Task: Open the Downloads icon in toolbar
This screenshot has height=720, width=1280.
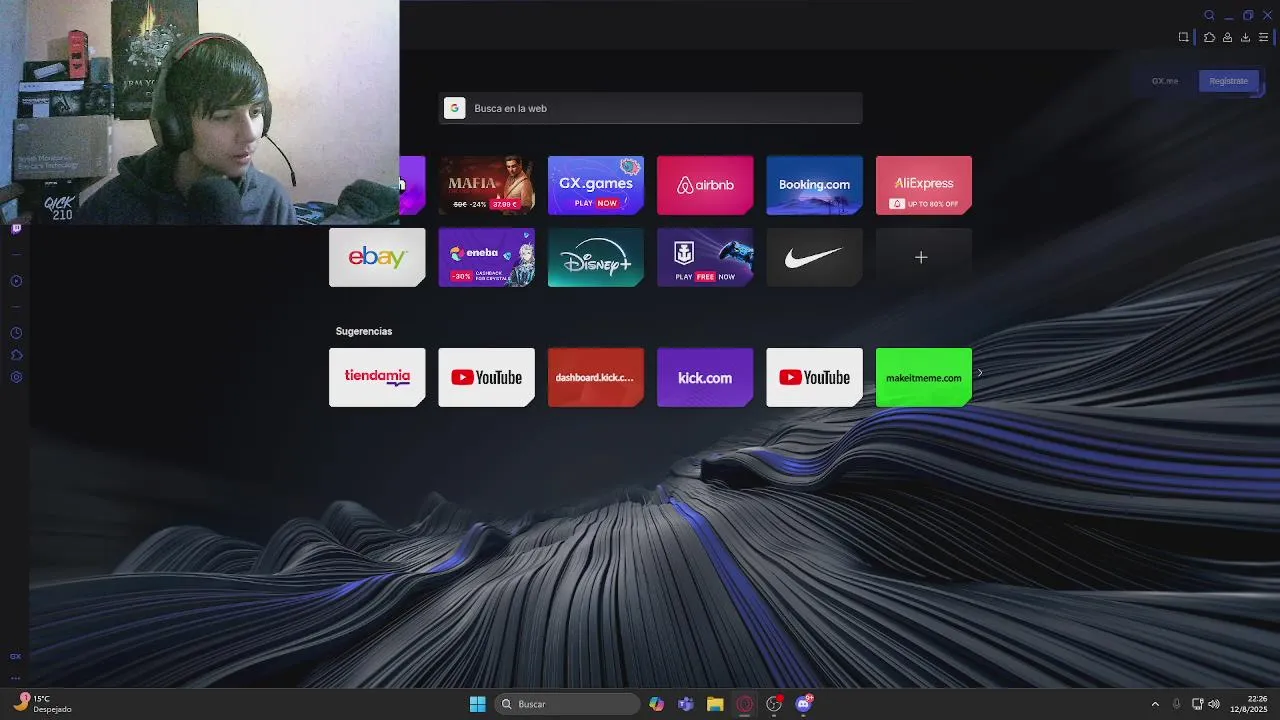Action: tap(1245, 37)
